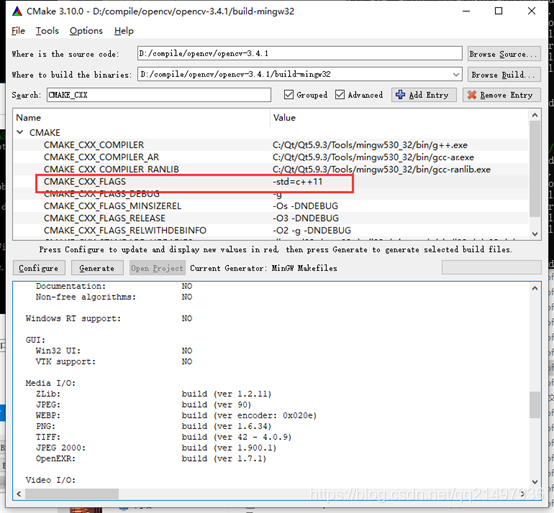Click the cache list vertical scrollbar thumb
The height and width of the screenshot is (513, 554).
pos(535,169)
